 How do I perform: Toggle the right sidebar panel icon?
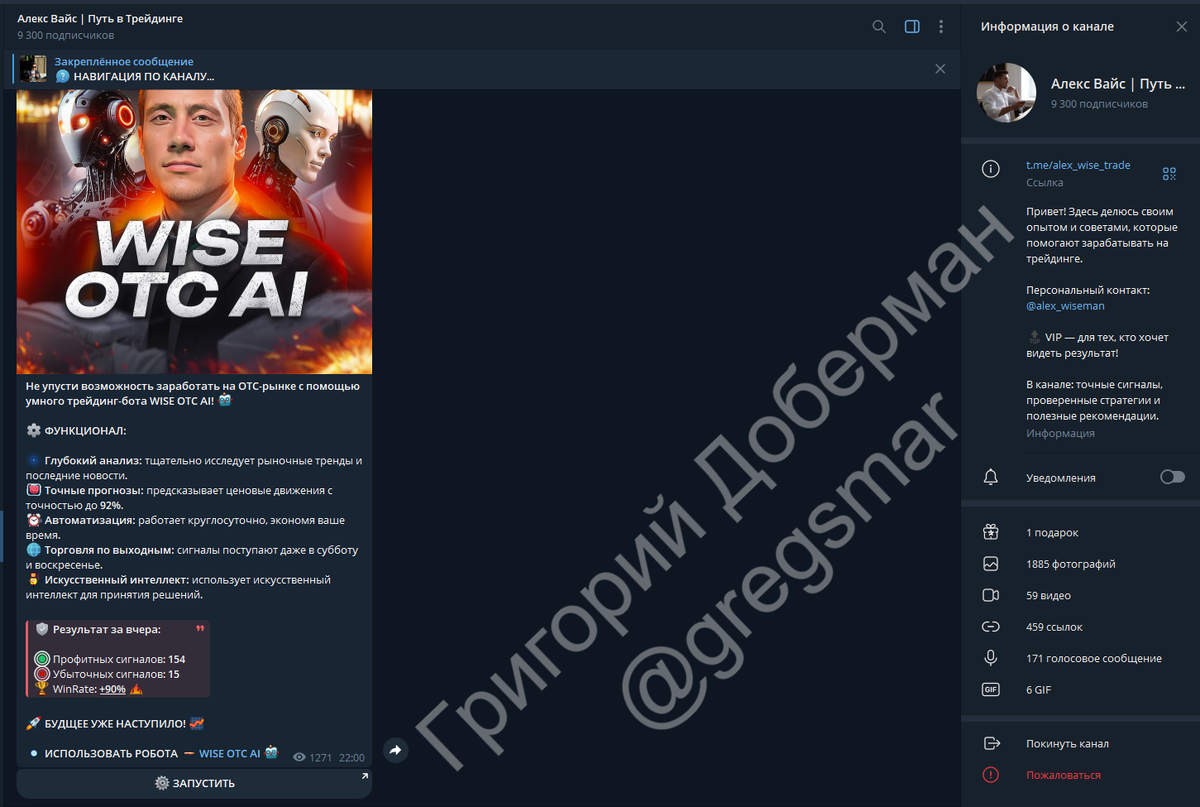point(912,27)
